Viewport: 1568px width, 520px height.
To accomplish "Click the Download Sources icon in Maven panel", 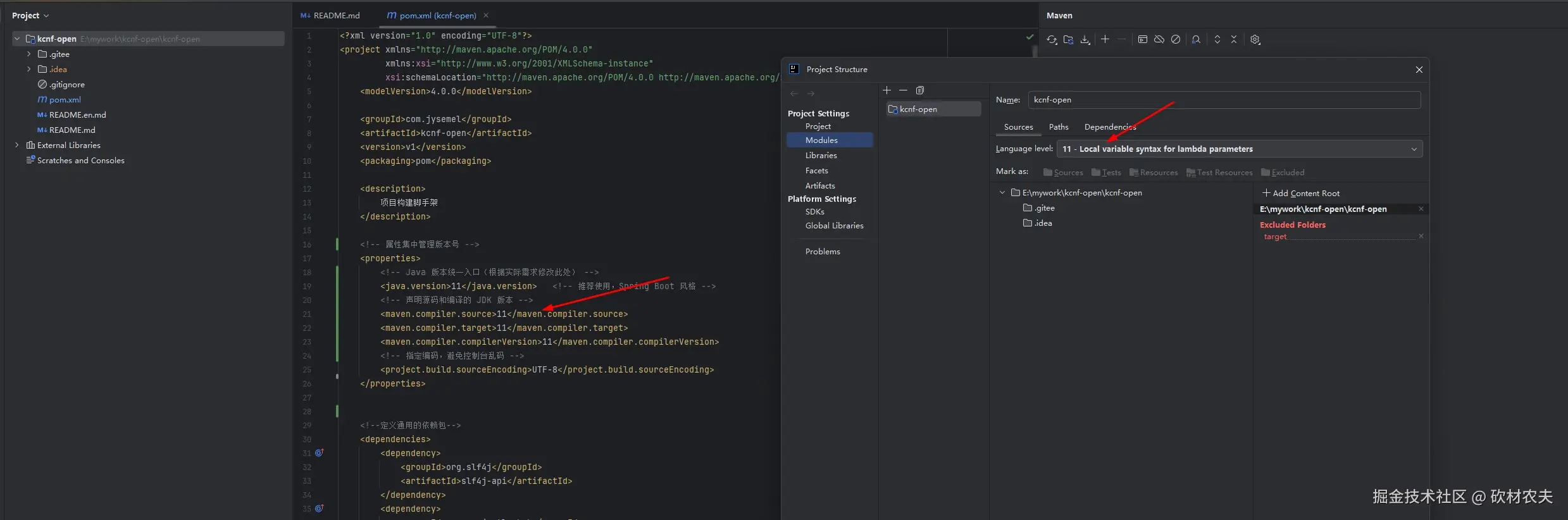I will [x=1085, y=39].
